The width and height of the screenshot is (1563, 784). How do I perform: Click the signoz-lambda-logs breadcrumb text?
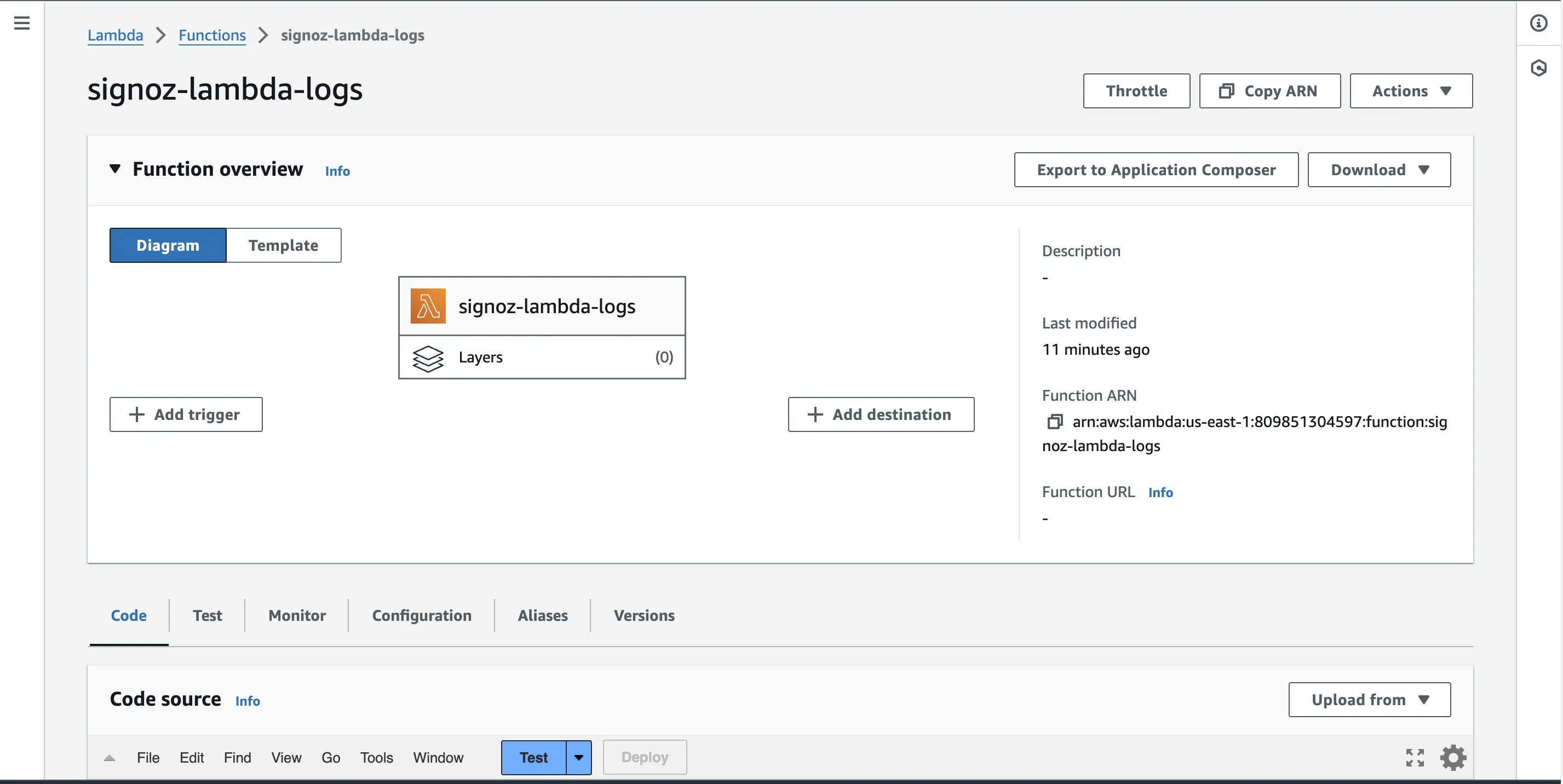(x=353, y=35)
